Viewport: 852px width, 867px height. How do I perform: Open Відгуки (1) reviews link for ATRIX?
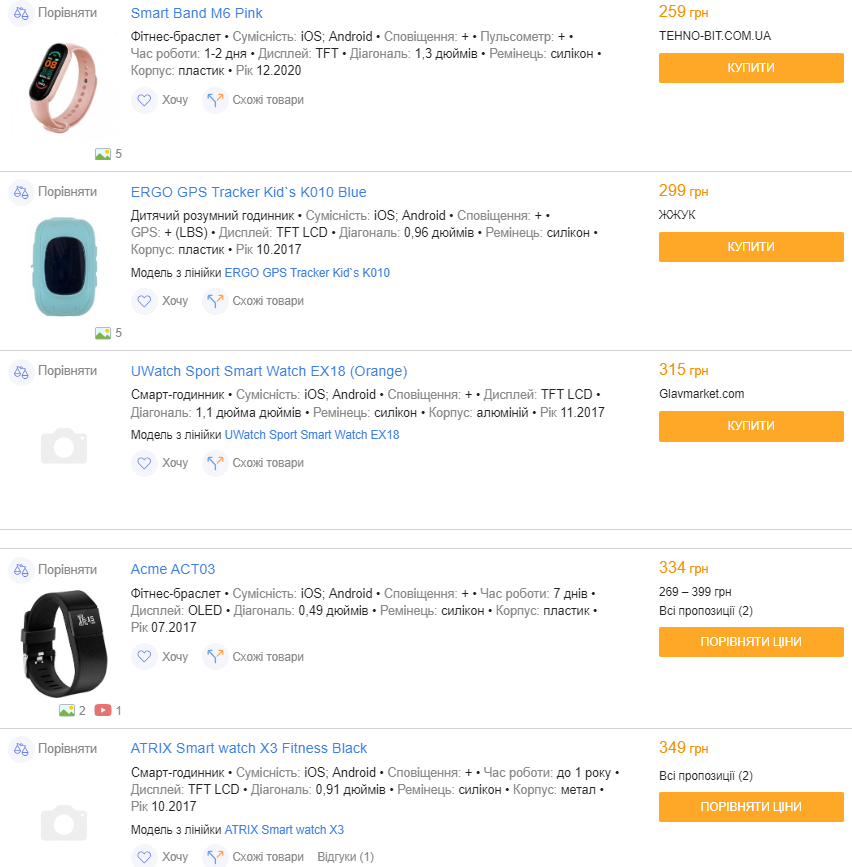[345, 857]
